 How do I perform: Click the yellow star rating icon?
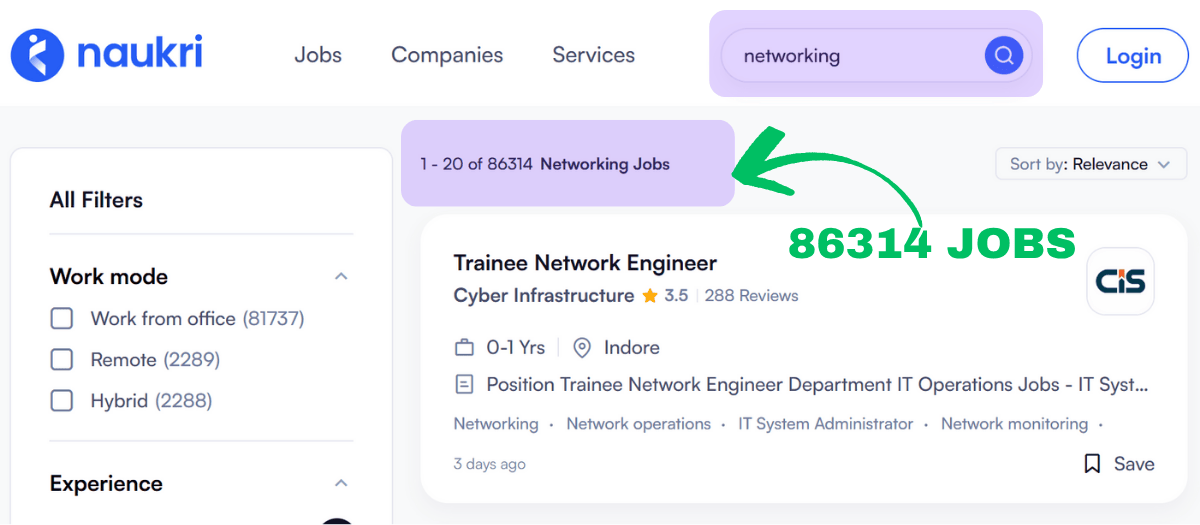pos(650,296)
